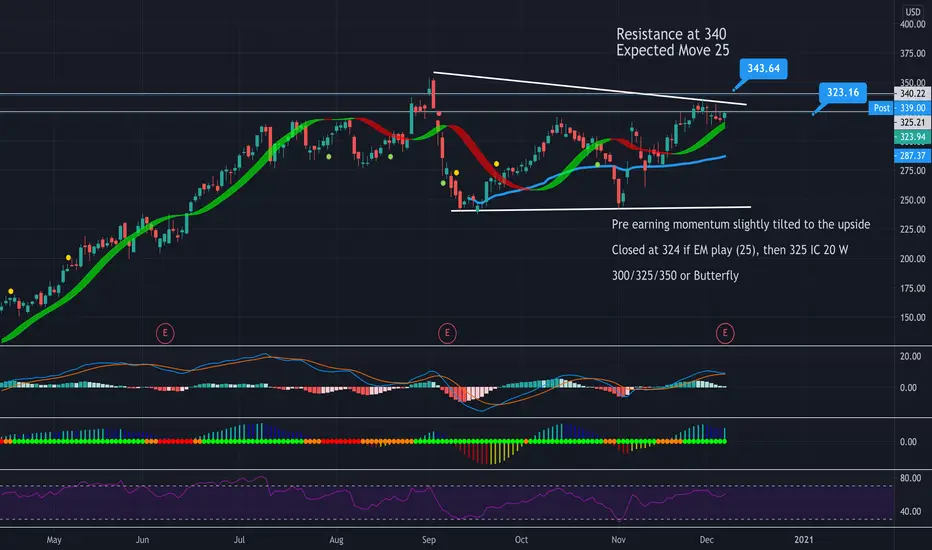Click the earnings marker E near September

point(447,333)
